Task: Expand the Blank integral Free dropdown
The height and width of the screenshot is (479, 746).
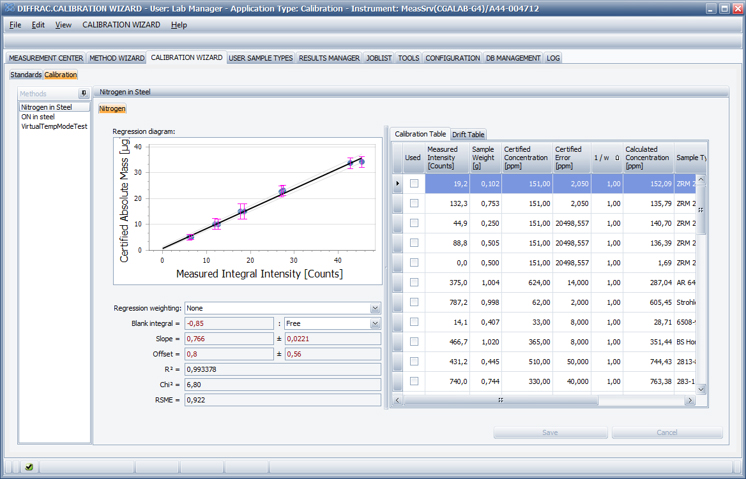Action: tap(375, 324)
